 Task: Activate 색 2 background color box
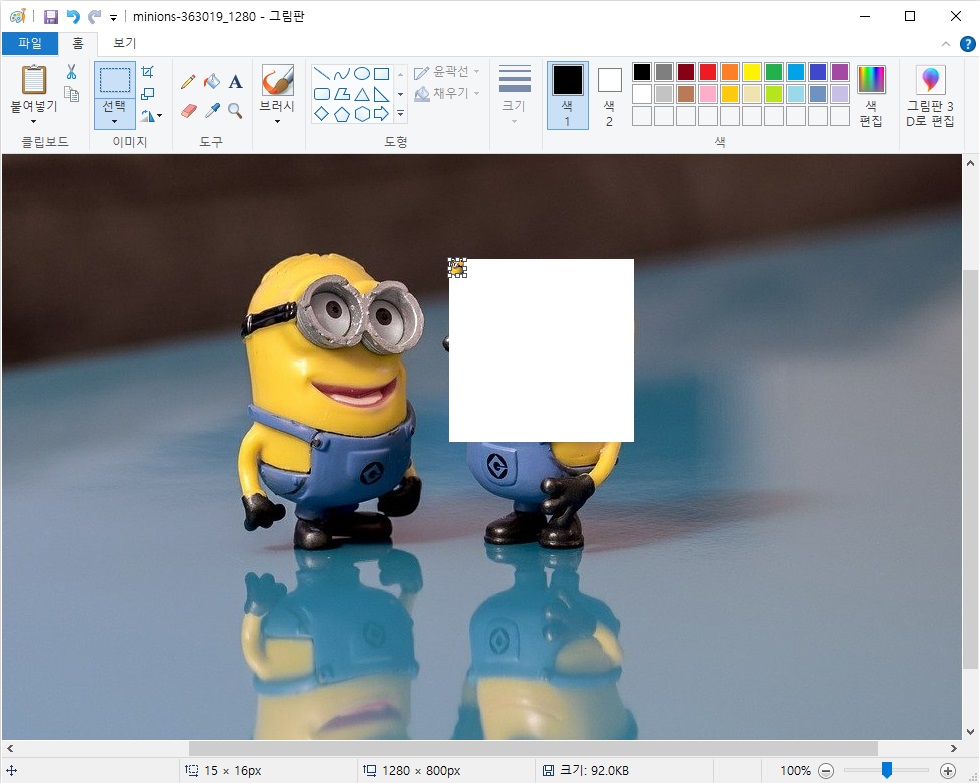pyautogui.click(x=609, y=95)
